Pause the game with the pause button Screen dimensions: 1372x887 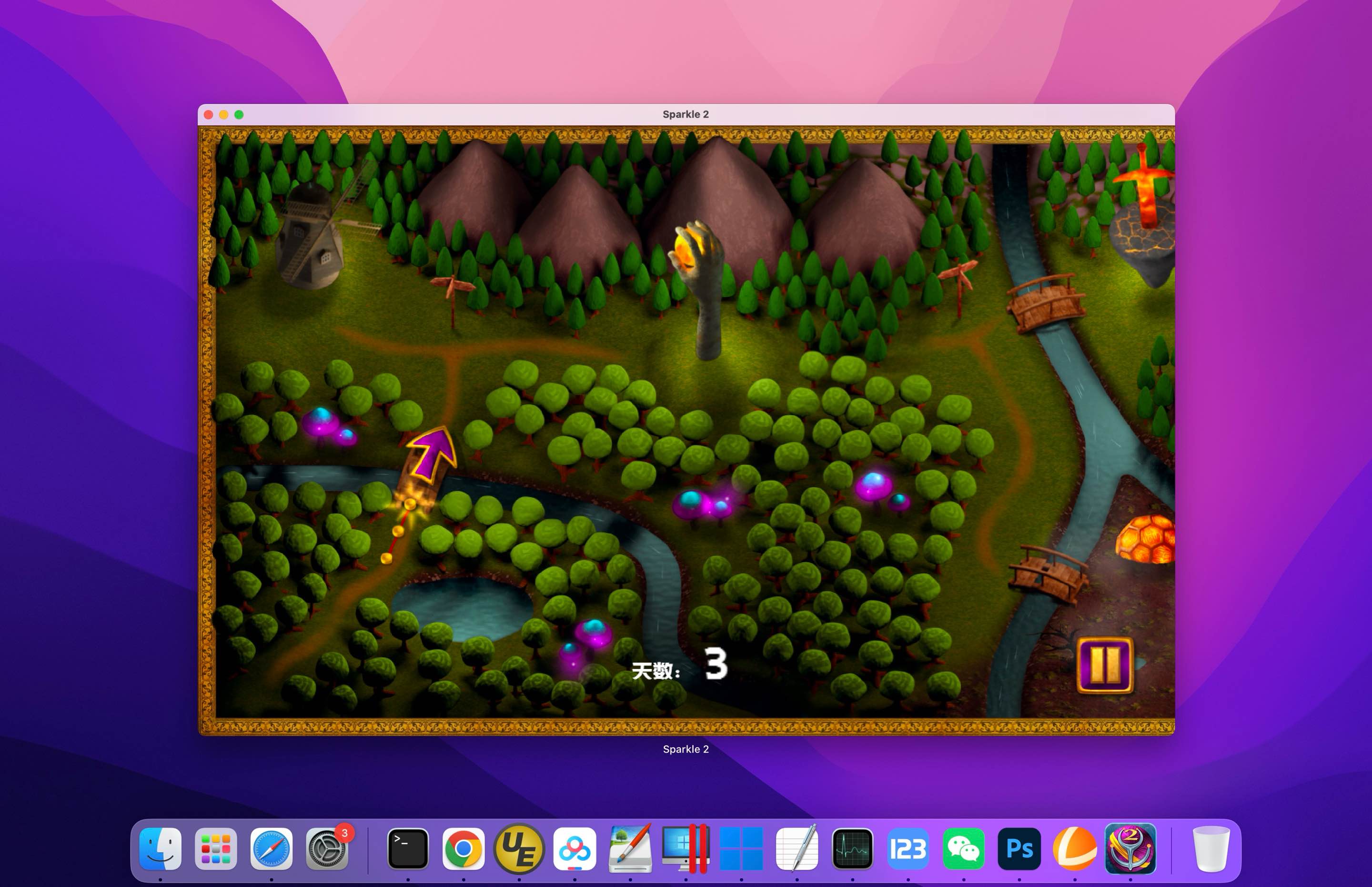coord(1105,665)
